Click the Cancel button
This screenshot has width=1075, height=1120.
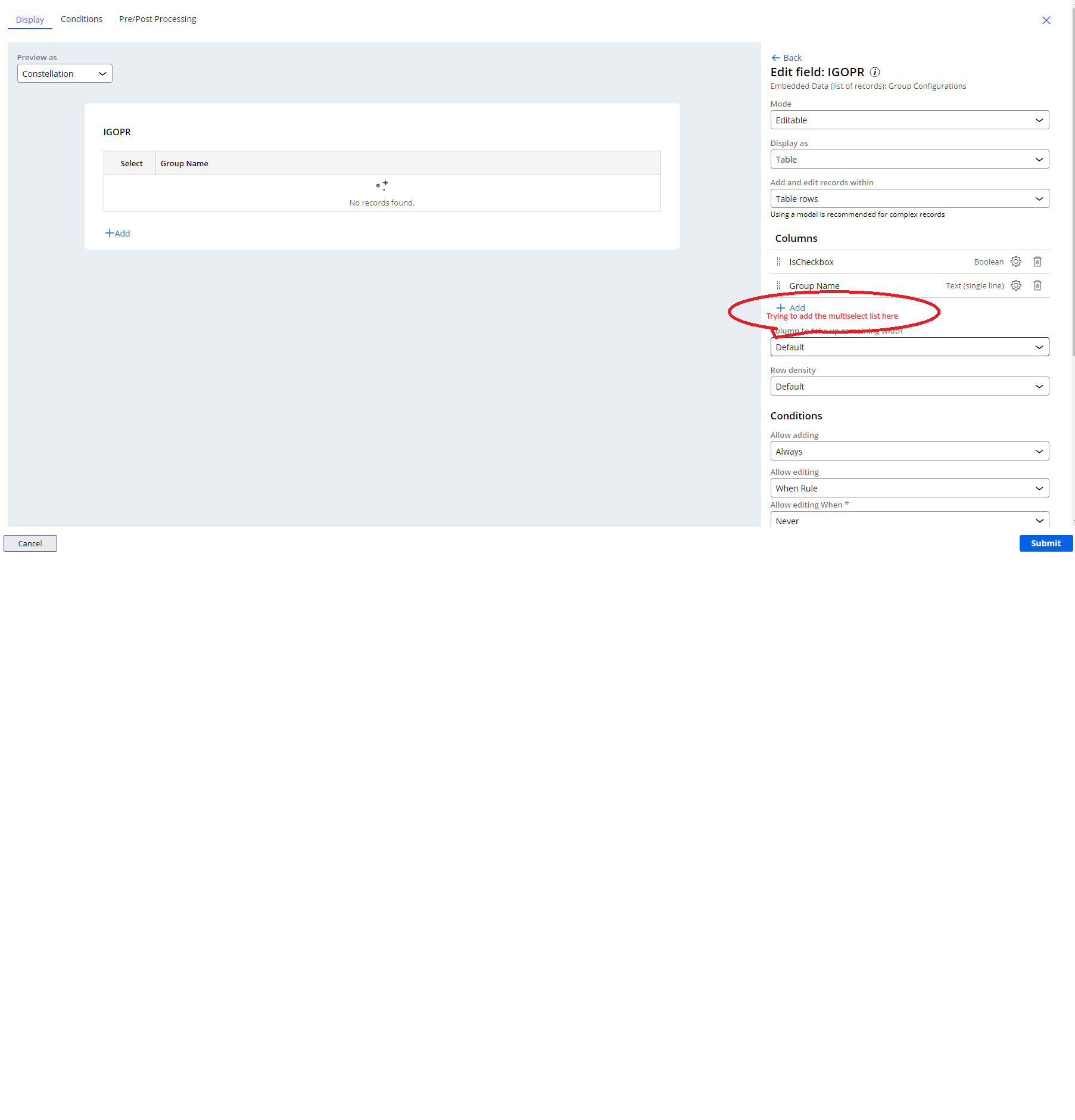coord(30,543)
